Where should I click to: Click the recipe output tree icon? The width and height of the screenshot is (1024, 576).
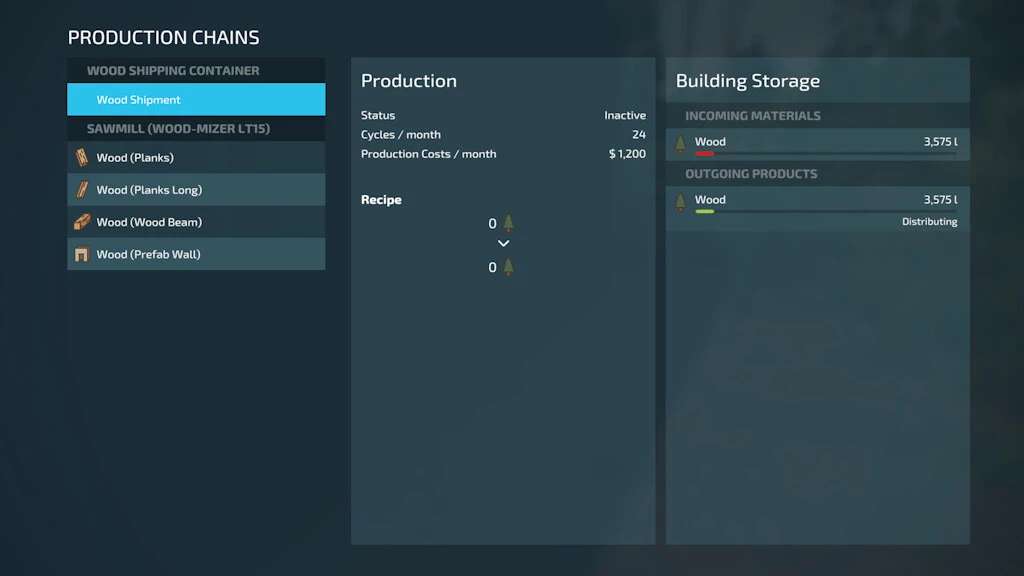tap(508, 267)
